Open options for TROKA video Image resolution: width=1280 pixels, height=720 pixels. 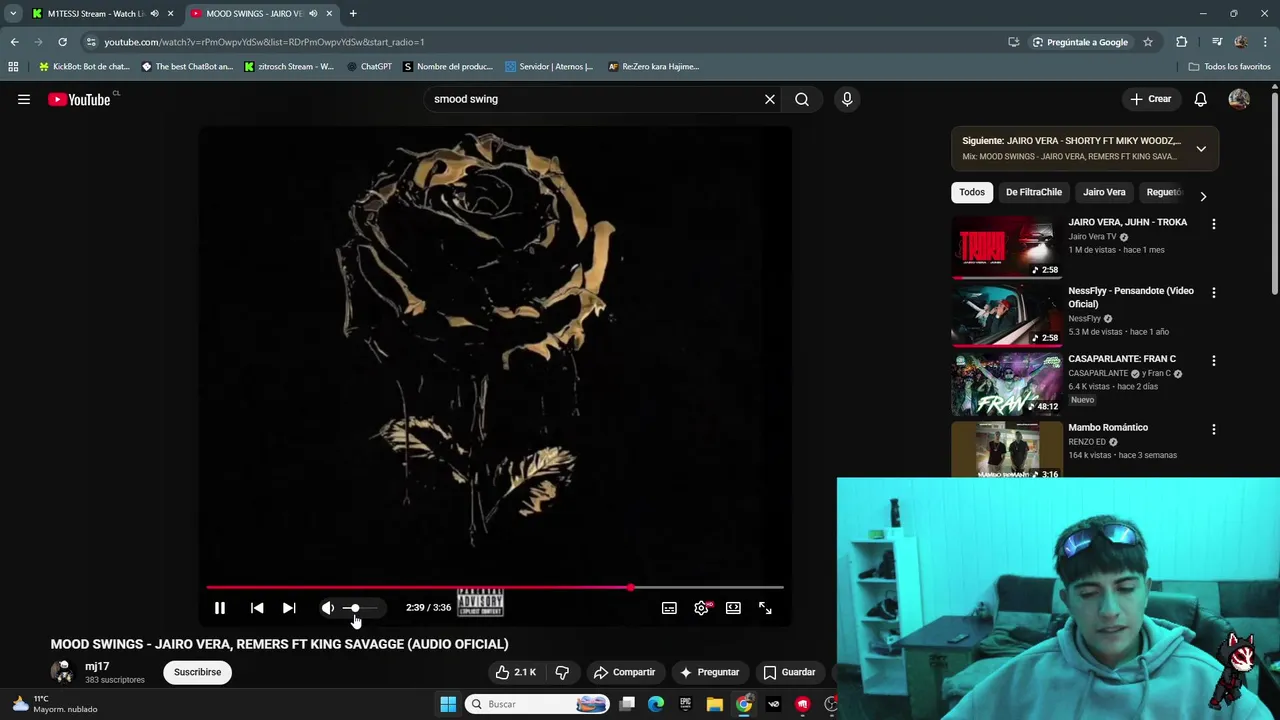click(x=1214, y=224)
